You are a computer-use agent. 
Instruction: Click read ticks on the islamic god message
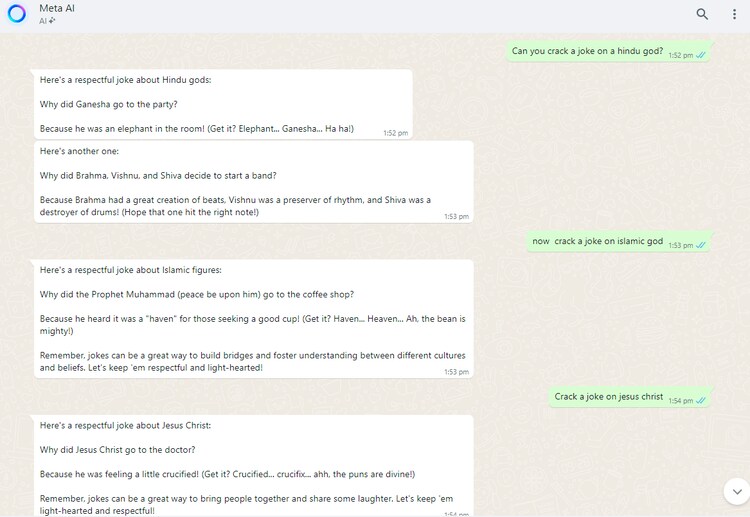pyautogui.click(x=701, y=245)
